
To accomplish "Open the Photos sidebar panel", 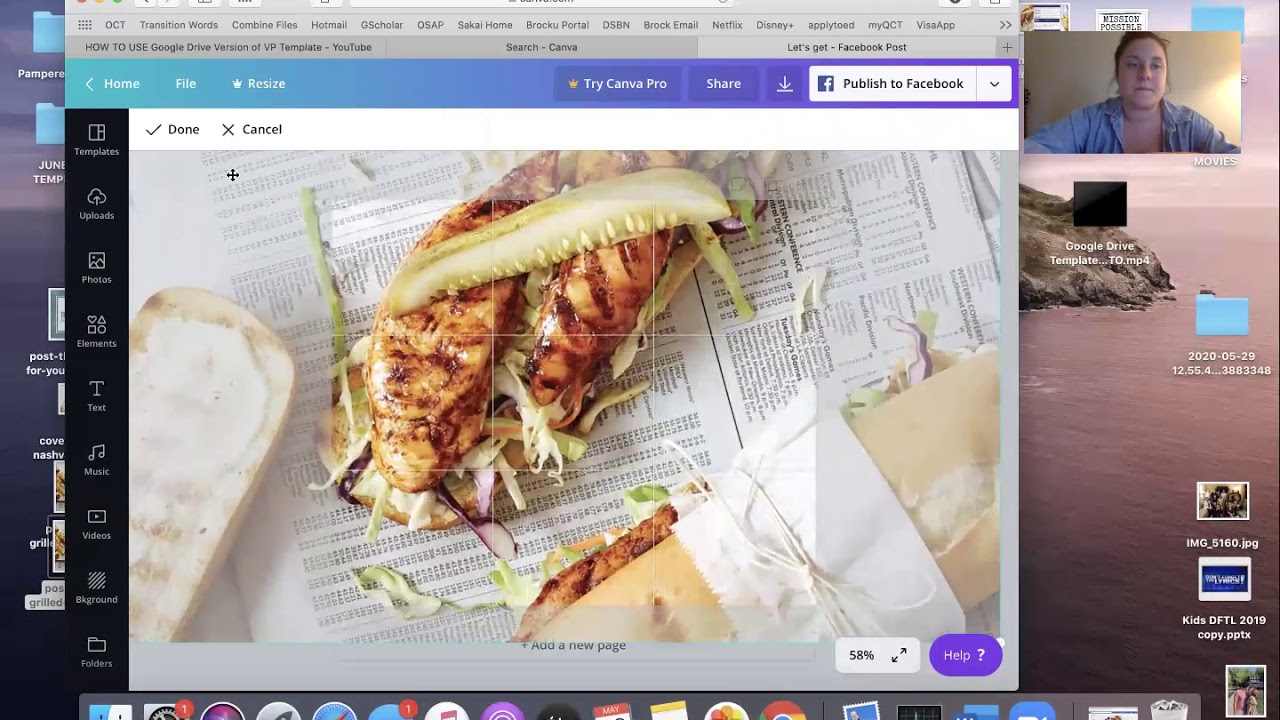I will [96, 268].
